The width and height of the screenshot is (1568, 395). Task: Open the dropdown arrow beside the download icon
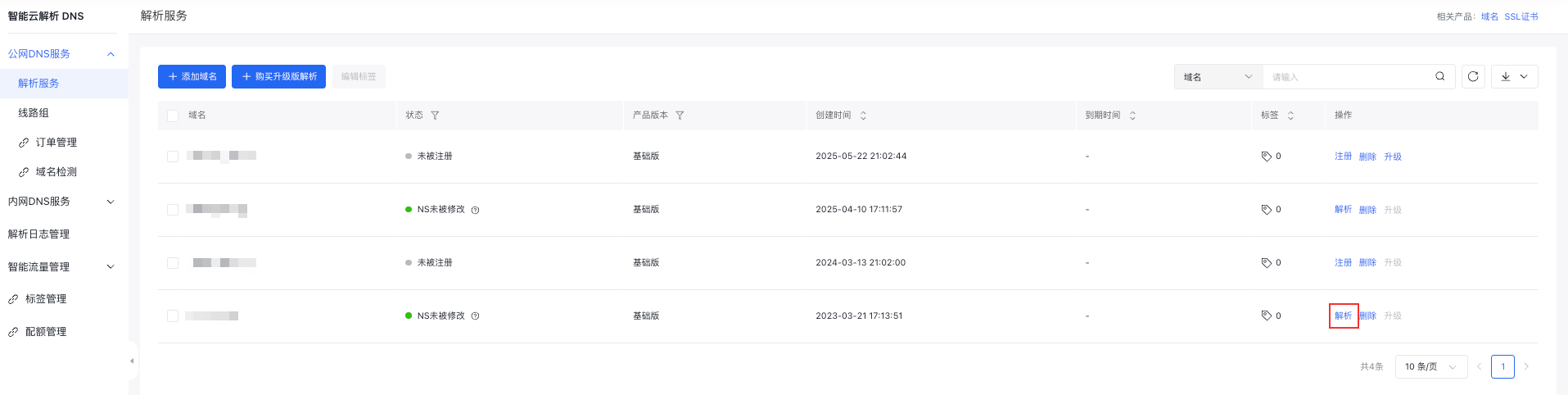tap(1524, 76)
